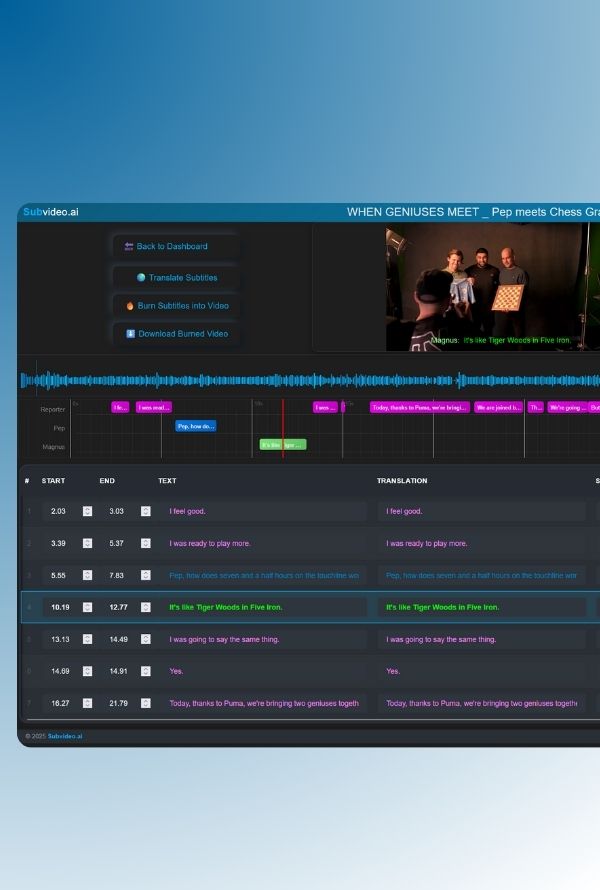Click the Magnus track label
The image size is (600, 890).
(54, 447)
